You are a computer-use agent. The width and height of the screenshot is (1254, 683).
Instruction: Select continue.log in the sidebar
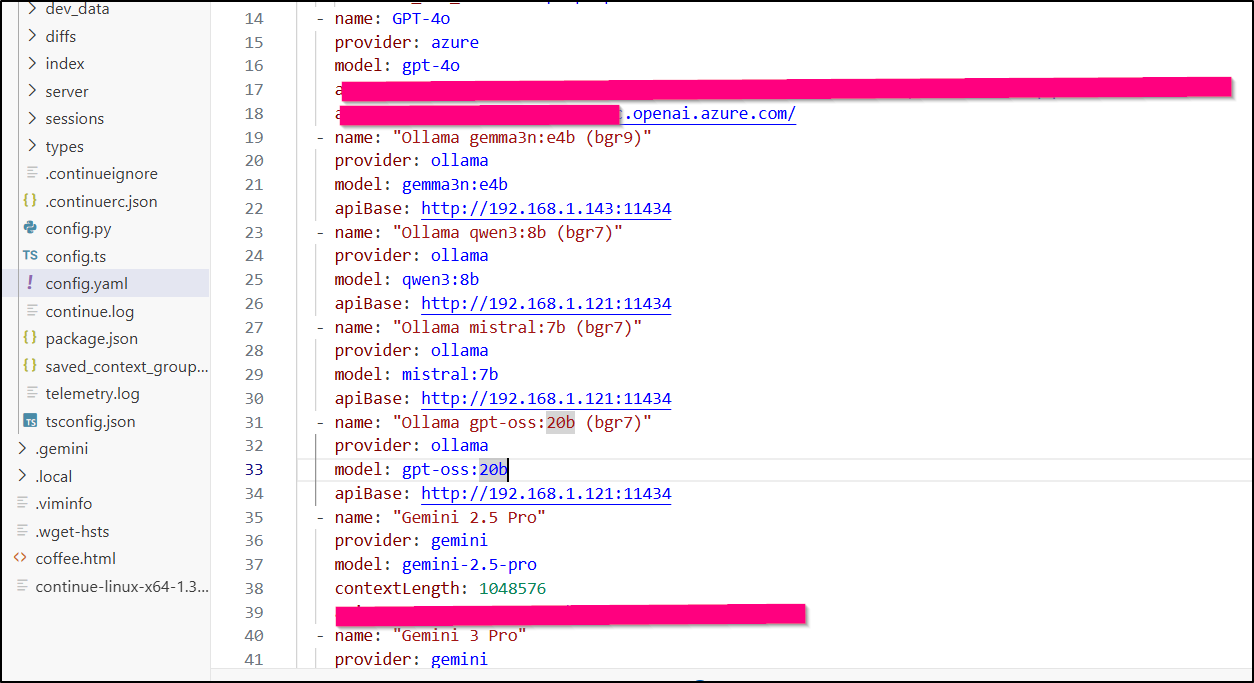tap(88, 311)
